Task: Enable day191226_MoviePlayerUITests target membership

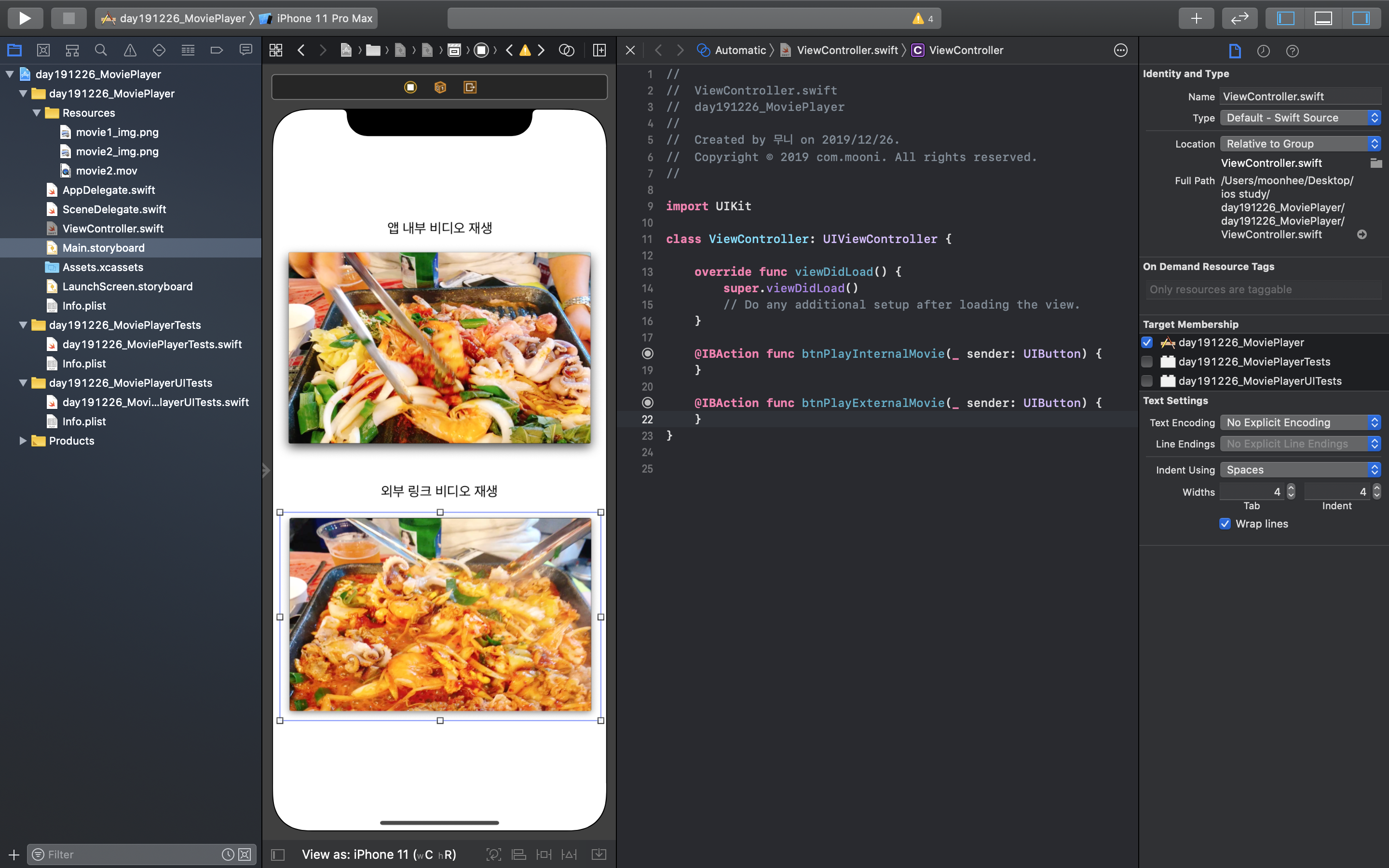Action: [1147, 381]
